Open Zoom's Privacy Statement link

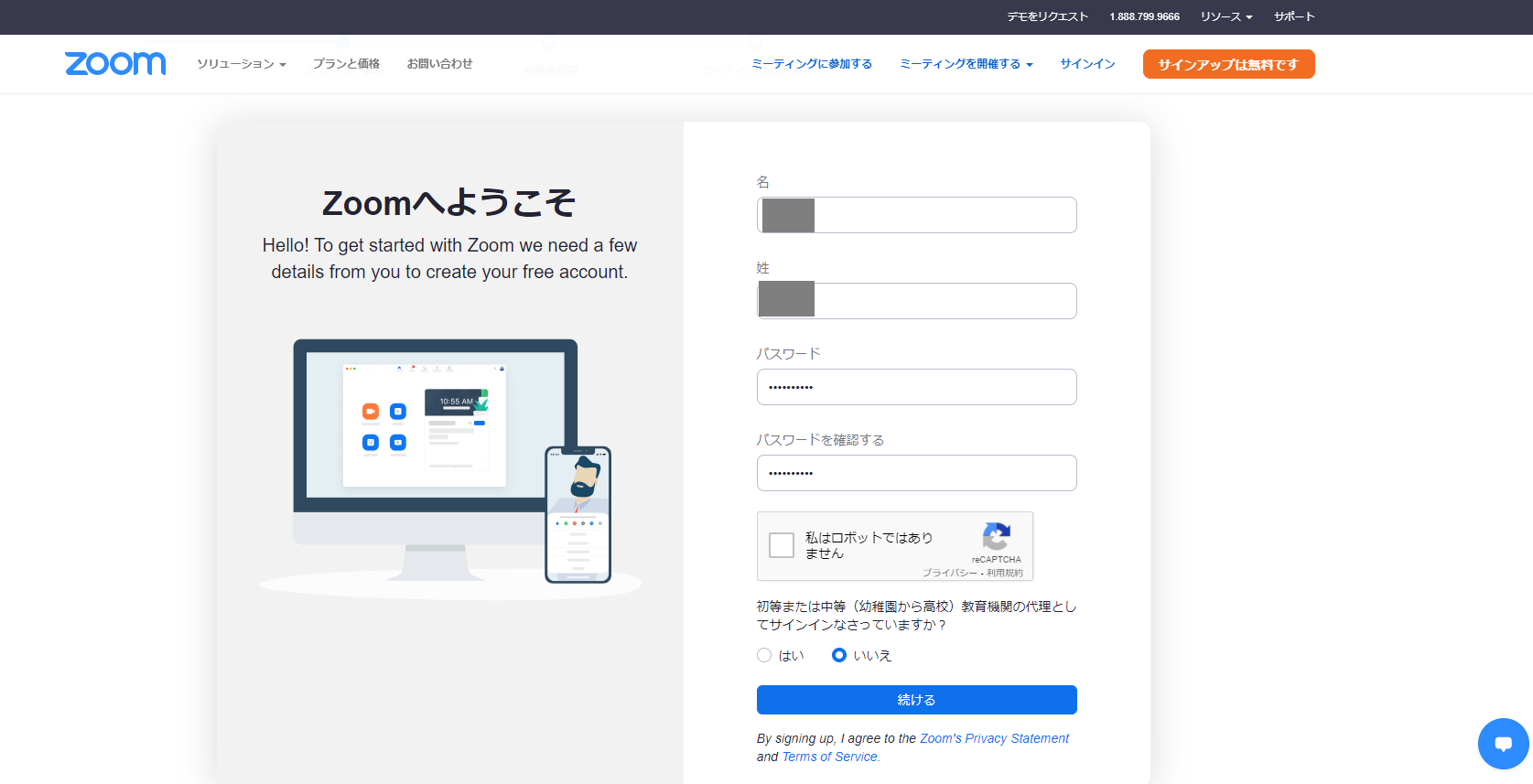(x=994, y=738)
